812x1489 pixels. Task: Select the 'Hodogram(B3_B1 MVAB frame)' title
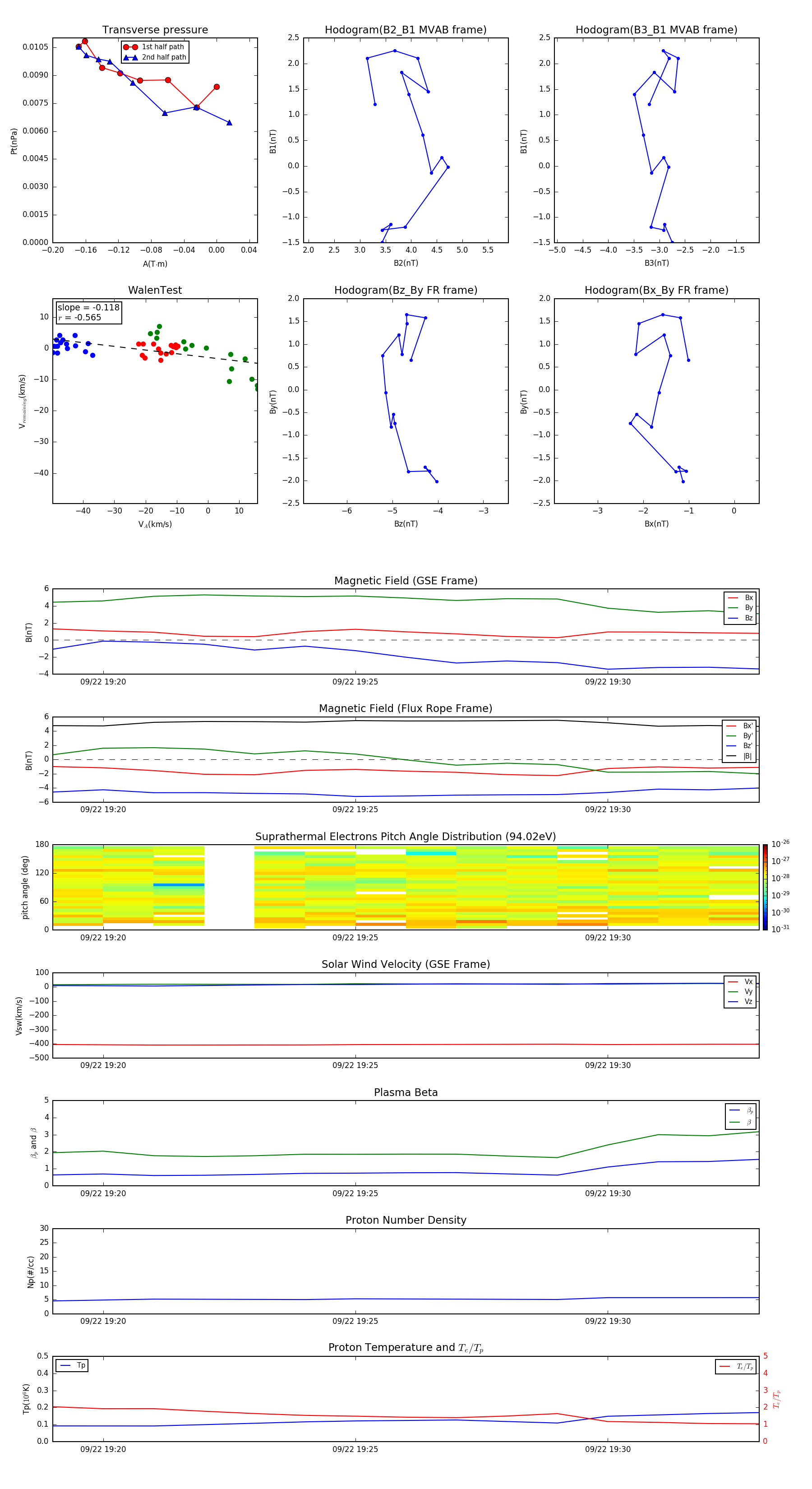click(x=656, y=30)
